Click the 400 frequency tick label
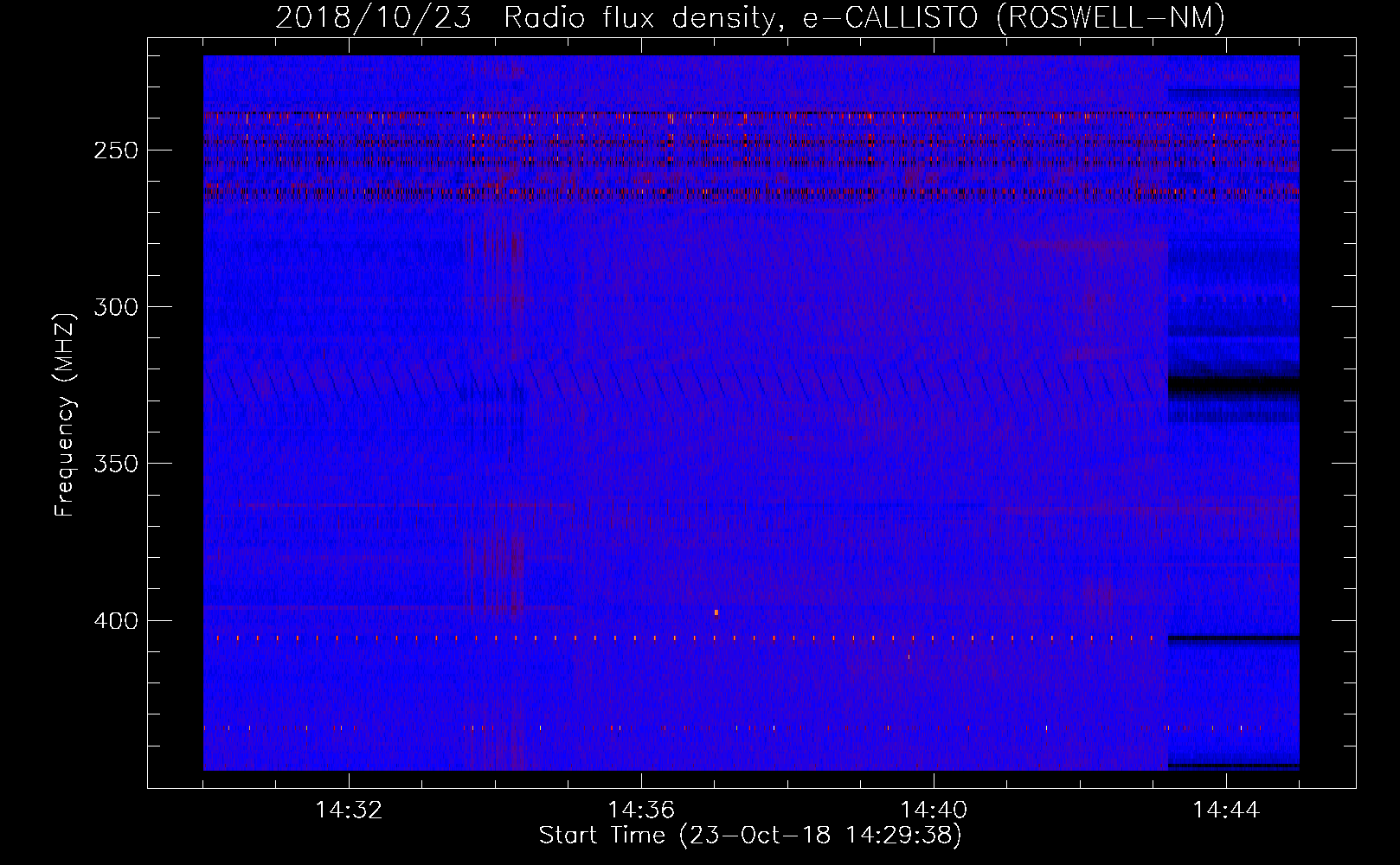The width and height of the screenshot is (1400, 865). (115, 621)
